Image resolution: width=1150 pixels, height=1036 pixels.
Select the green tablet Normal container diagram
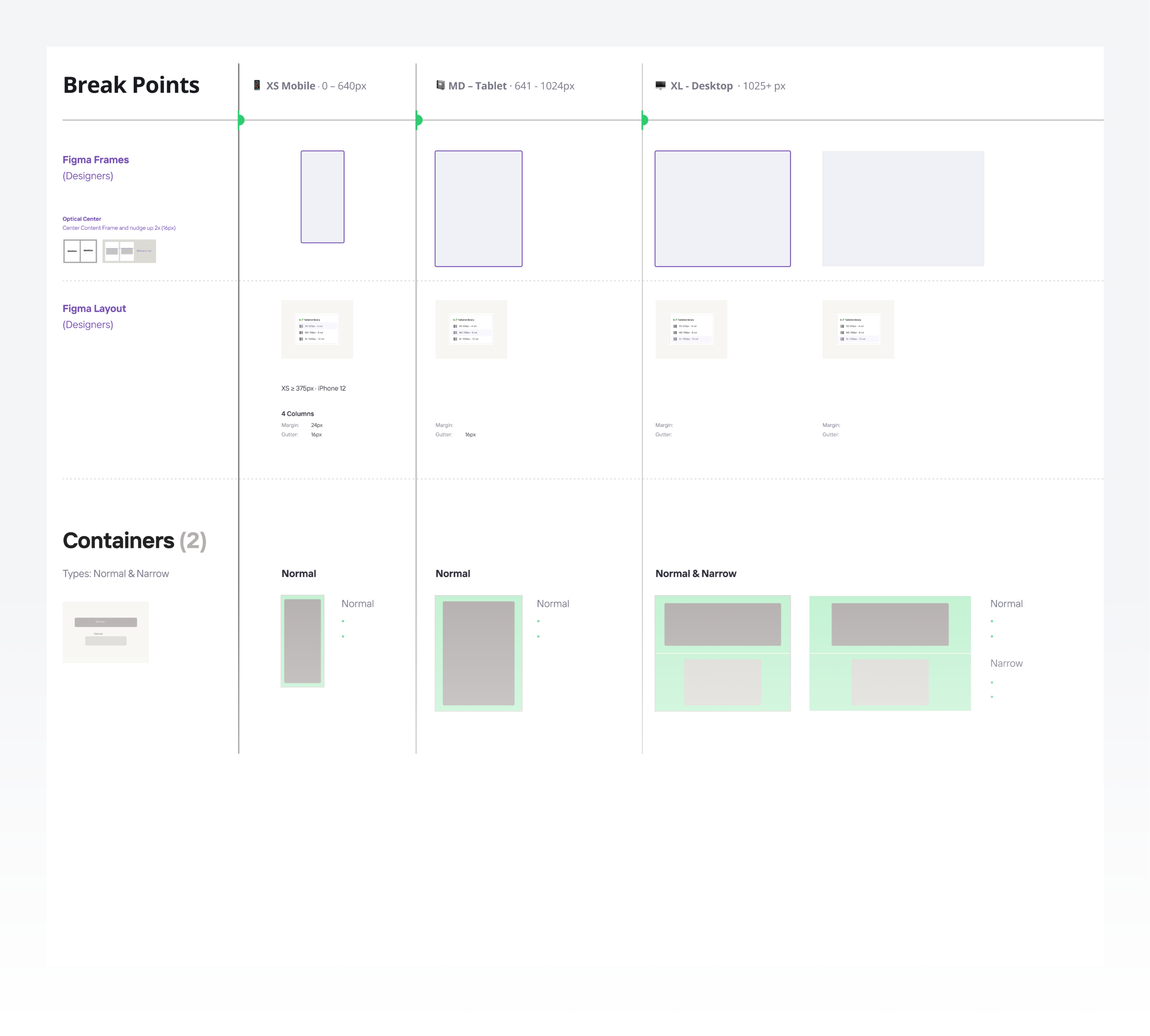click(x=478, y=653)
